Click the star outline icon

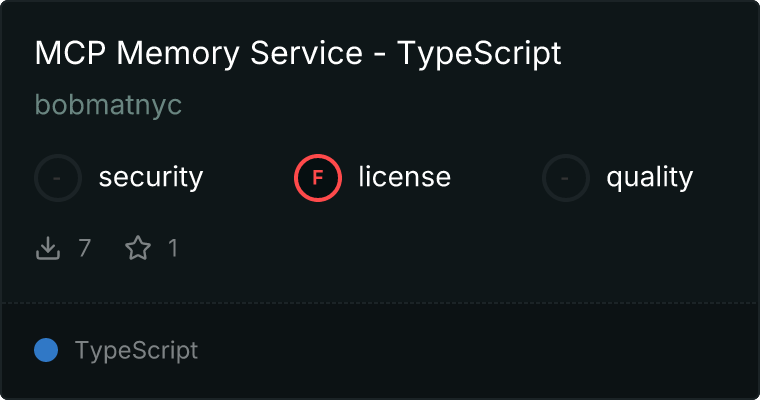click(137, 248)
